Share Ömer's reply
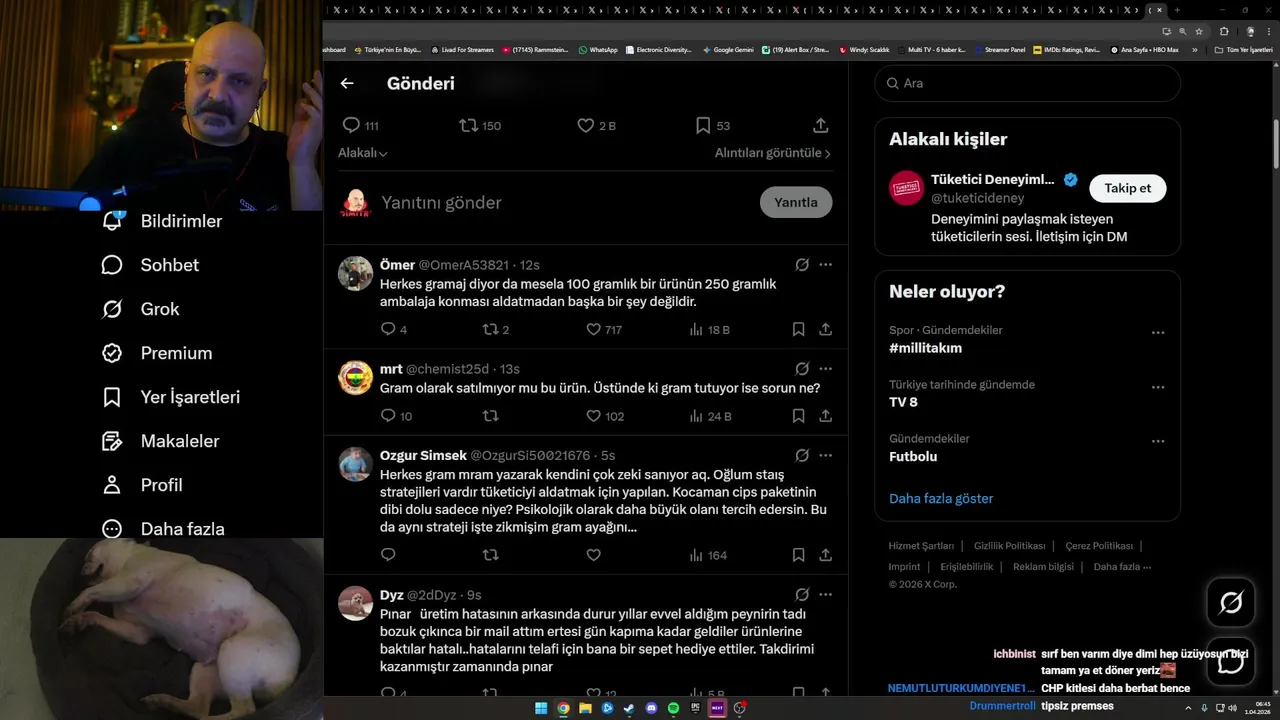Viewport: 1280px width, 720px height. (826, 329)
